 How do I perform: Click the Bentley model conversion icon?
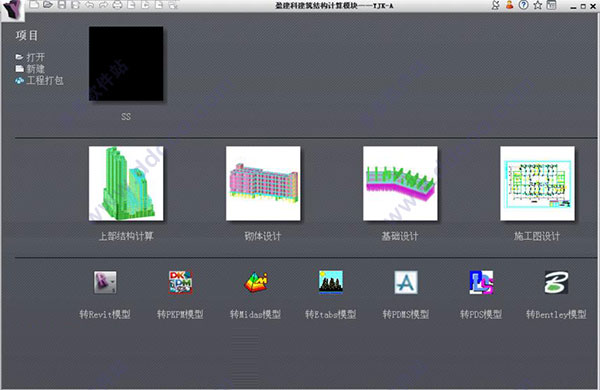tap(556, 282)
